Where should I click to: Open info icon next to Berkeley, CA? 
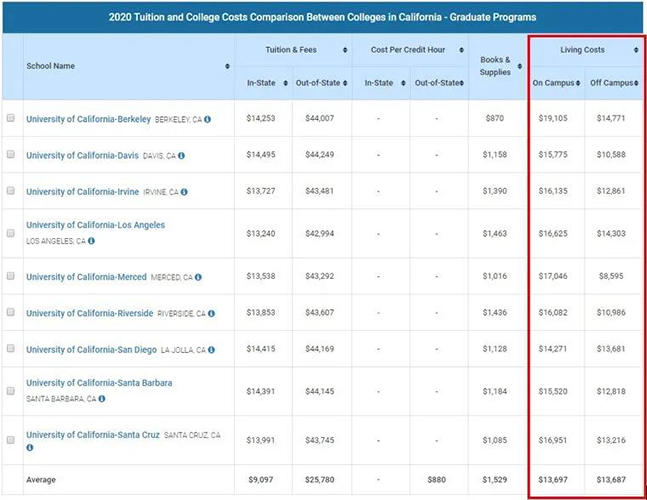[x=208, y=119]
